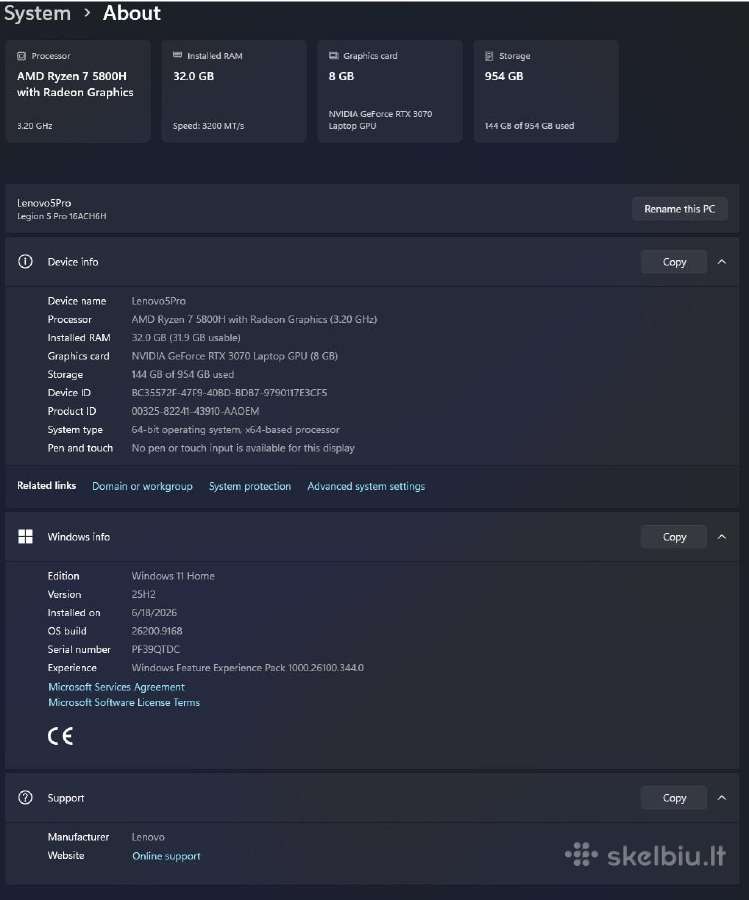Select Manufacturer value Lenovo
Viewport: 749px width, 900px height.
(148, 837)
